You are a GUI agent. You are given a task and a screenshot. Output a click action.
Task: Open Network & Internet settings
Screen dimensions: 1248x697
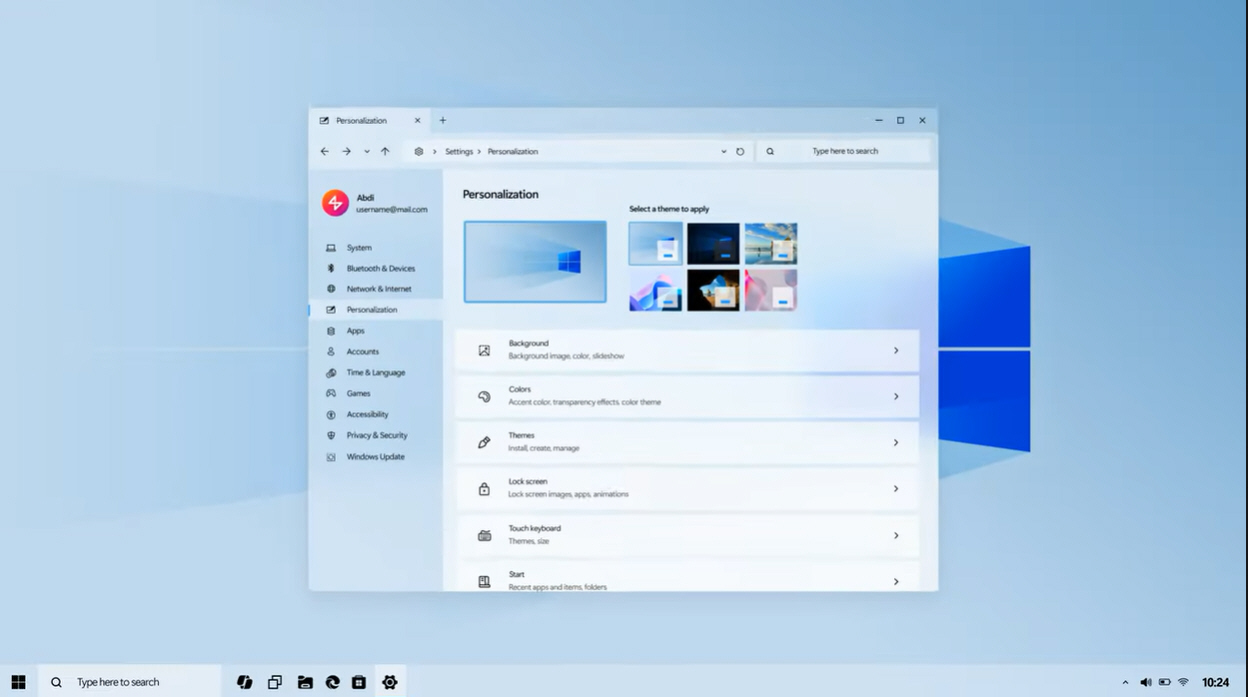click(376, 288)
